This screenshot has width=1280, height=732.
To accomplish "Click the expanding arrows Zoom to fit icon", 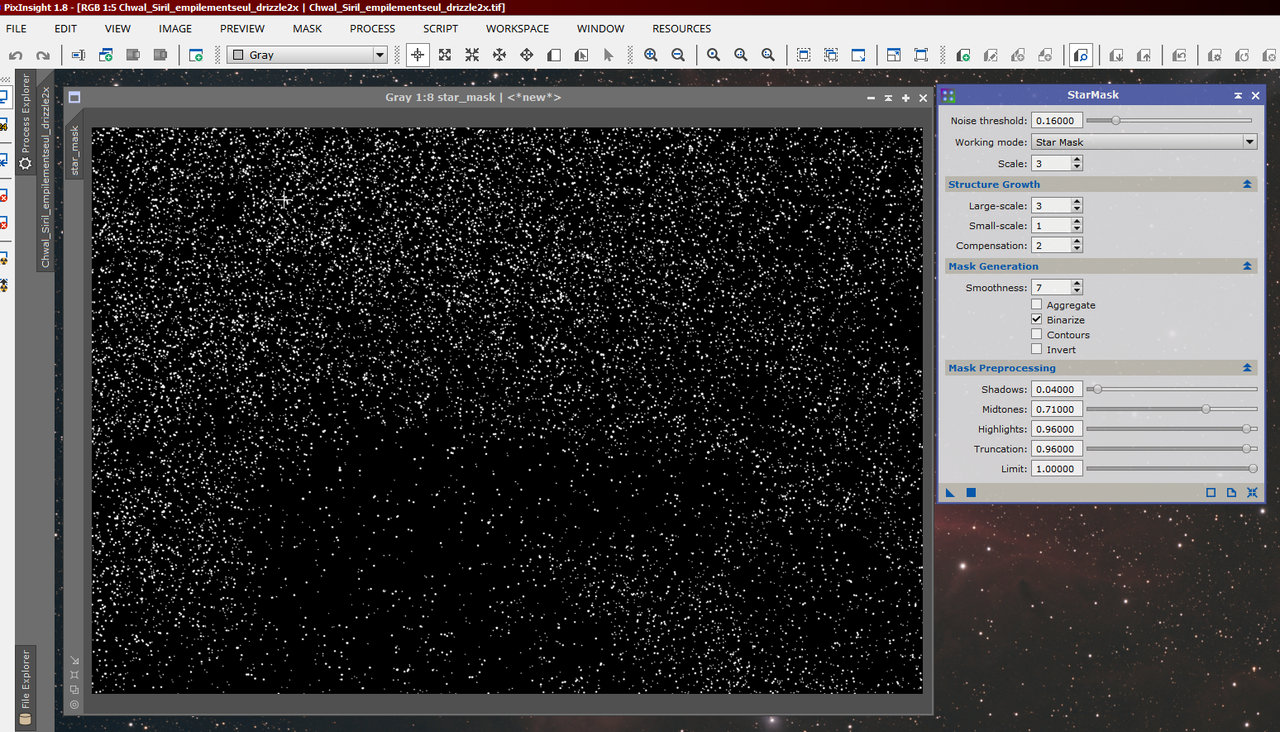I will pos(445,55).
